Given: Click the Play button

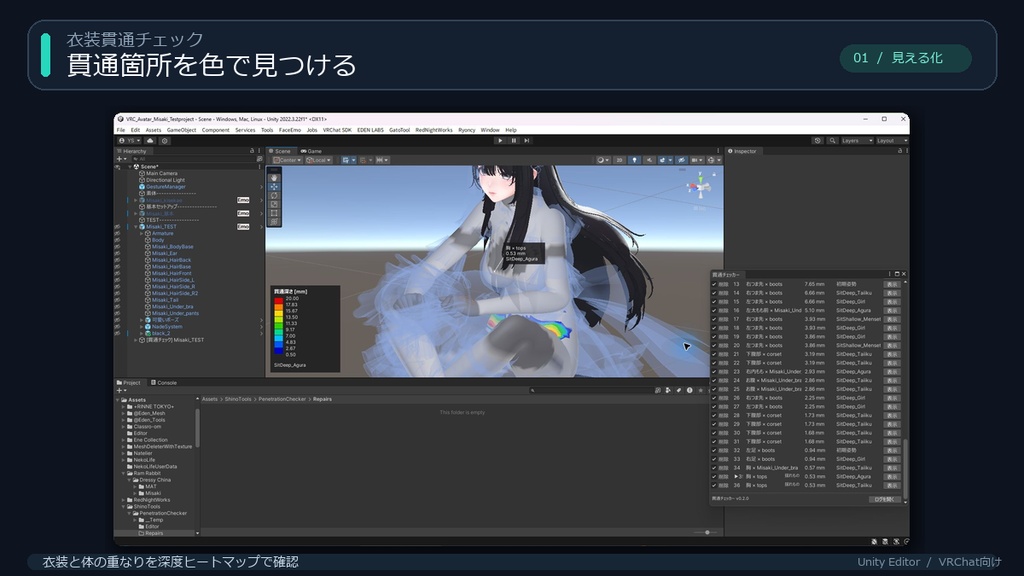Looking at the screenshot, I should pyautogui.click(x=500, y=140).
